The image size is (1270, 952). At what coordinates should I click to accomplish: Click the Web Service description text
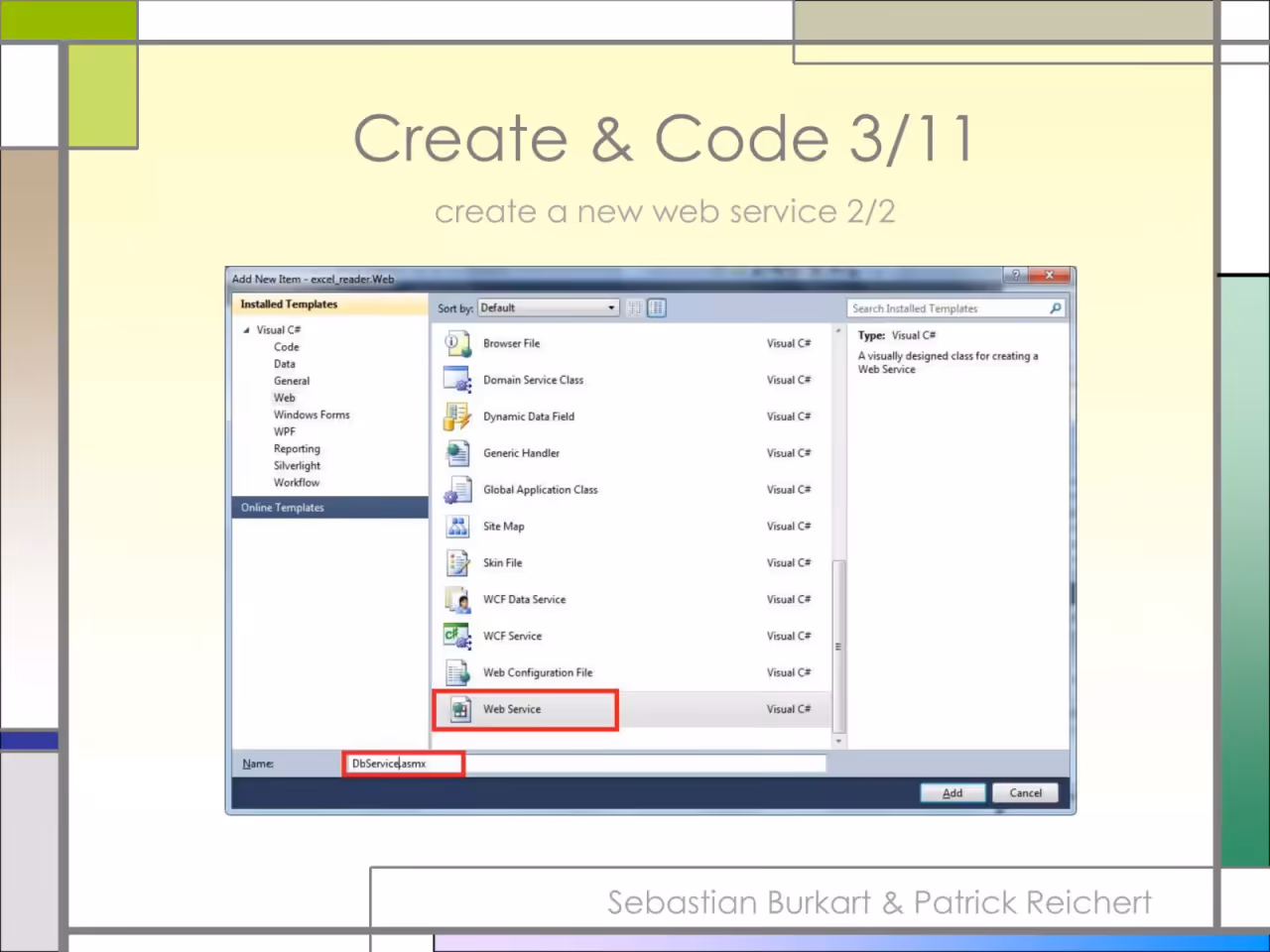point(949,363)
